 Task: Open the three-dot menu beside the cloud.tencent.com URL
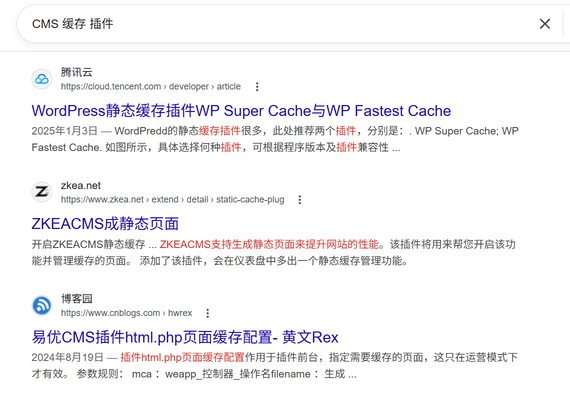pyautogui.click(x=257, y=87)
